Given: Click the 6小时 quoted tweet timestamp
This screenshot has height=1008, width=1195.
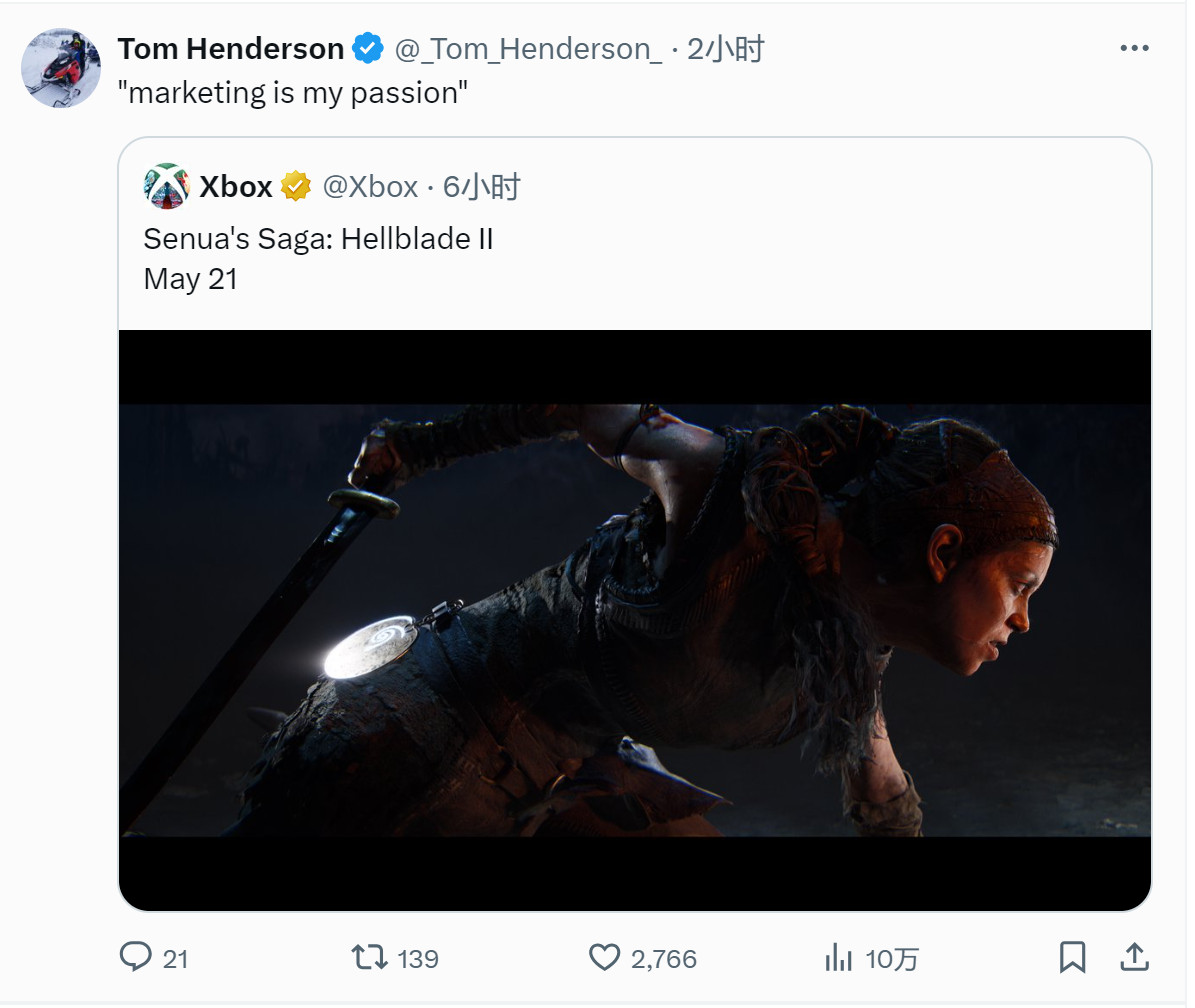Looking at the screenshot, I should pos(482,187).
